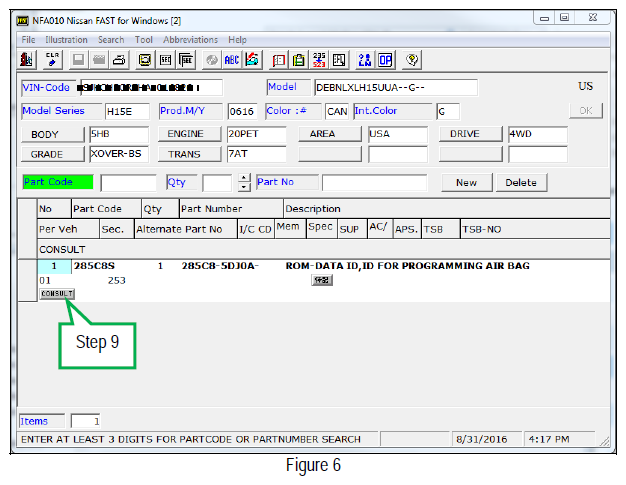626x485 pixels.
Task: Click the DRIVE button
Action: (x=470, y=134)
